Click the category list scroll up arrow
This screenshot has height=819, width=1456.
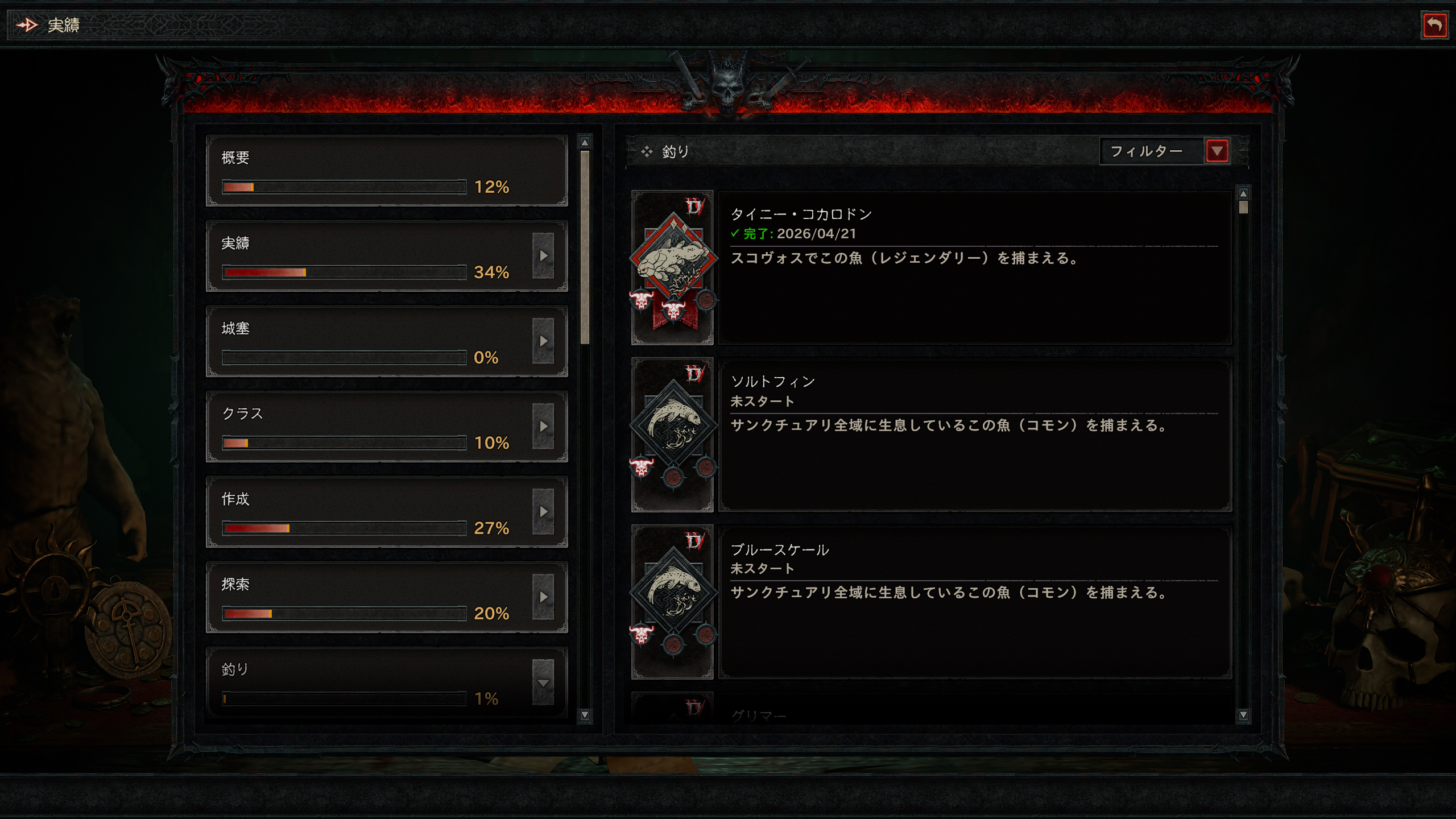coord(585,142)
